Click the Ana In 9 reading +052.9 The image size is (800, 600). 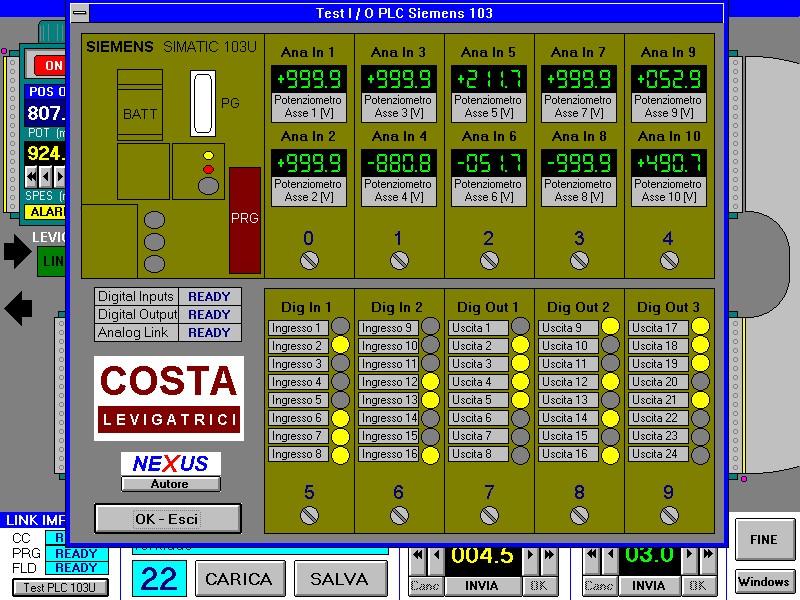pos(669,79)
